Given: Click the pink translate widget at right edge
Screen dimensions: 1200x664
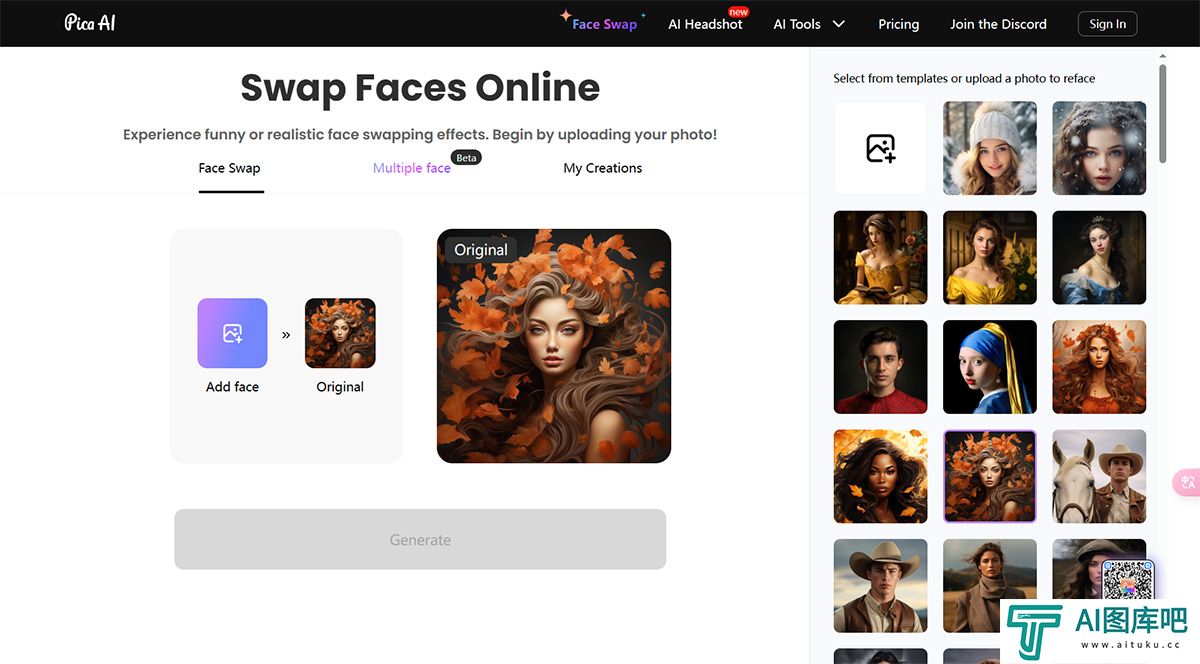Looking at the screenshot, I should 1187,482.
